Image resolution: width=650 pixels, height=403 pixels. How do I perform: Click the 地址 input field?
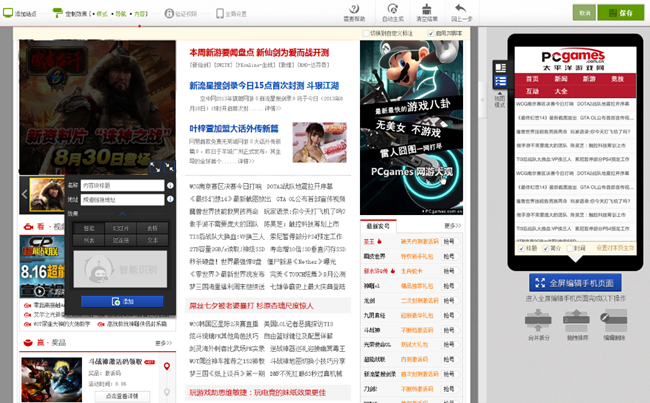pyautogui.click(x=122, y=199)
